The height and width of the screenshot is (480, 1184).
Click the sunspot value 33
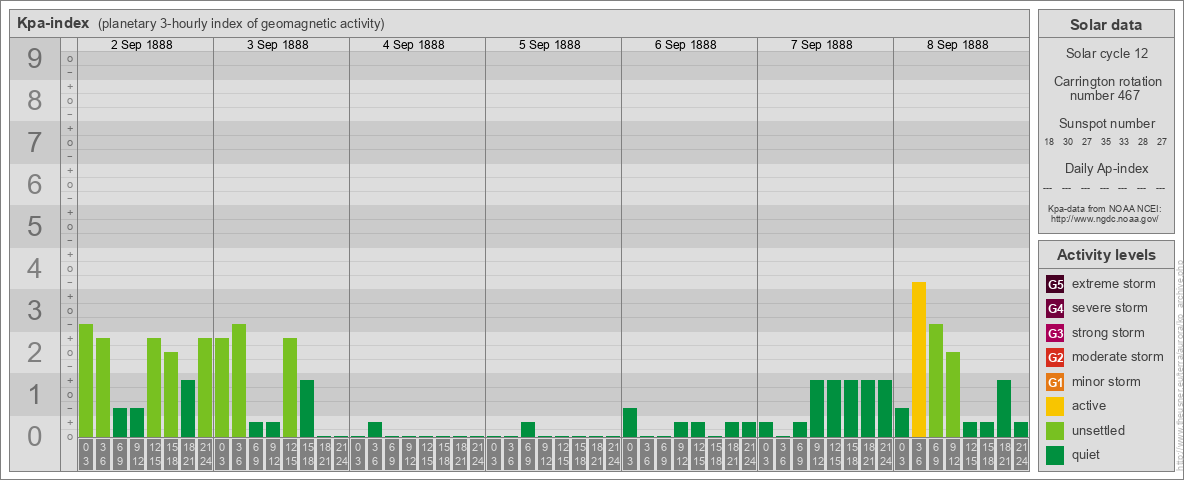click(x=1125, y=142)
